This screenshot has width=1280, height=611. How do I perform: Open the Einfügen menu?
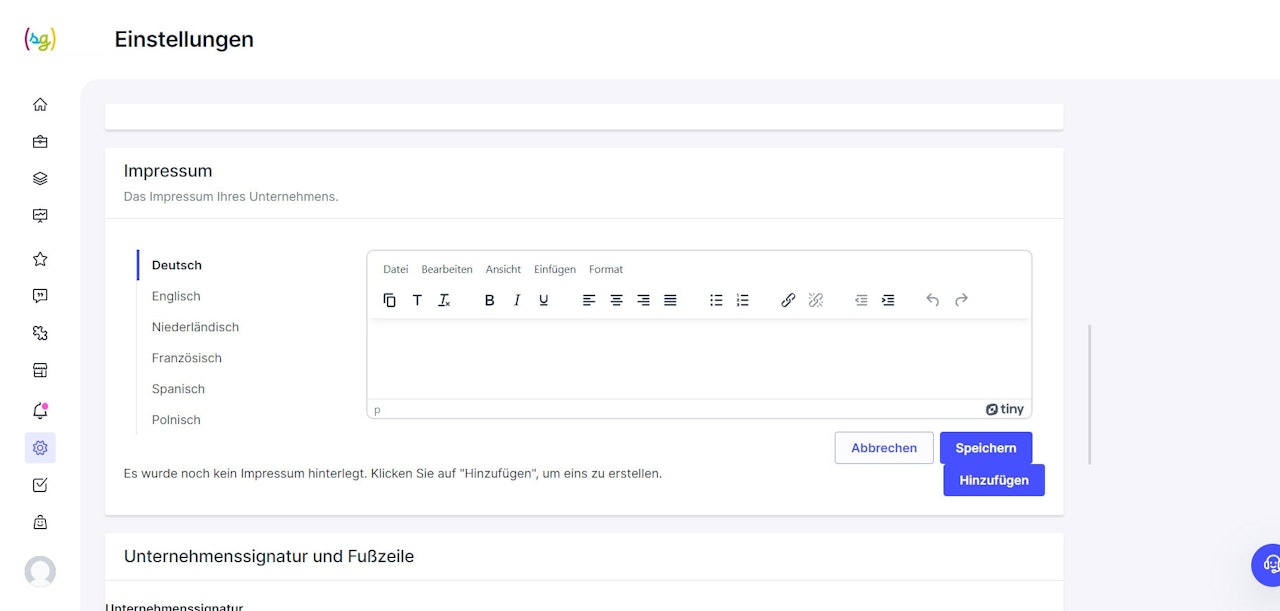555,269
